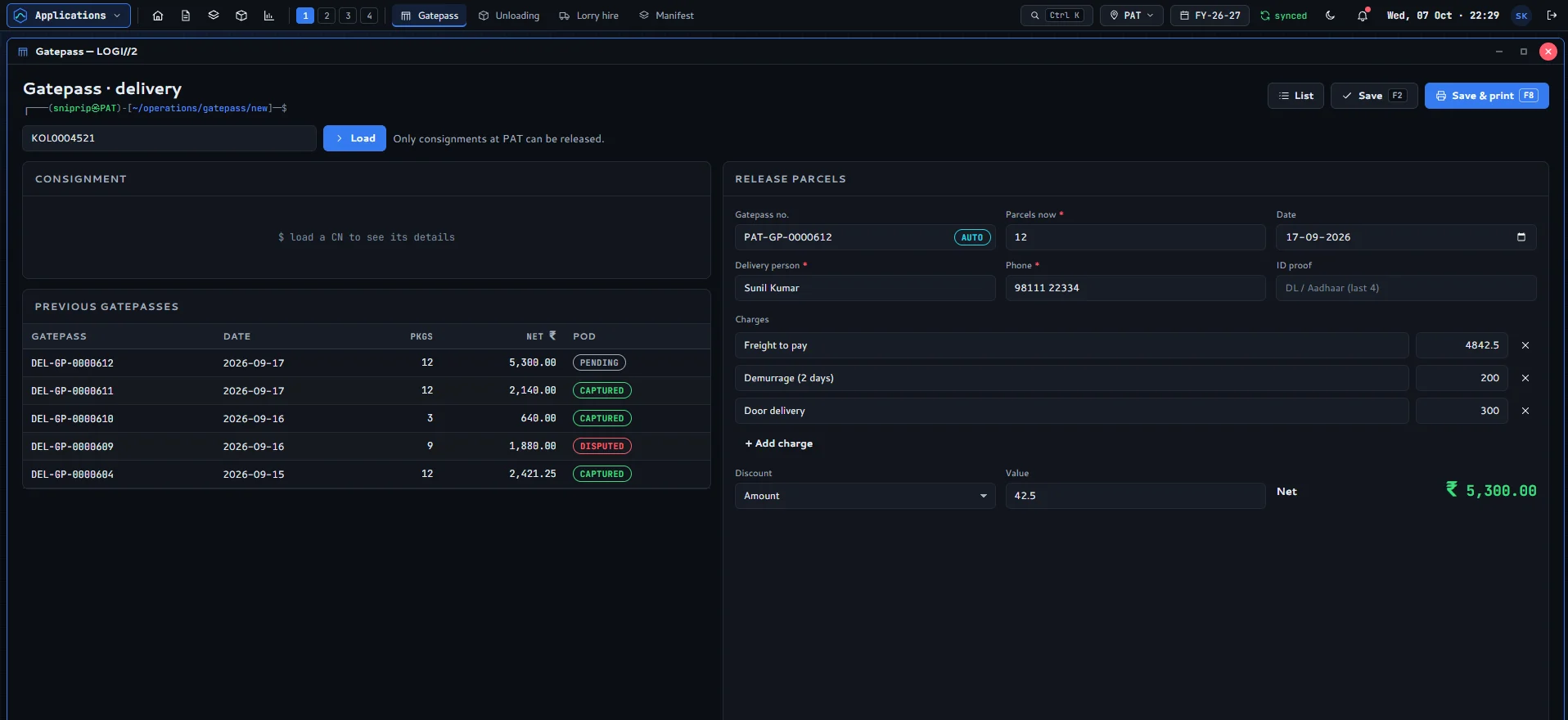Screen dimensions: 1568x720
Task: Click the DISPUTED POD badge
Action: tap(602, 446)
